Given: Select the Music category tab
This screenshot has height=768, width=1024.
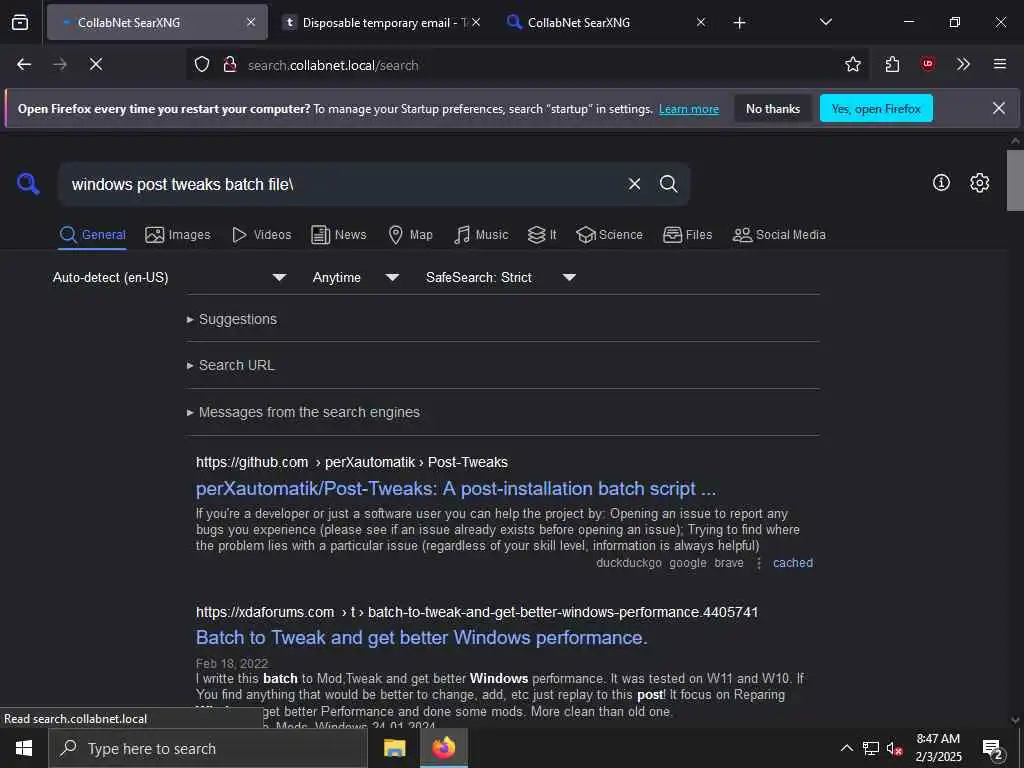Looking at the screenshot, I should tap(481, 235).
